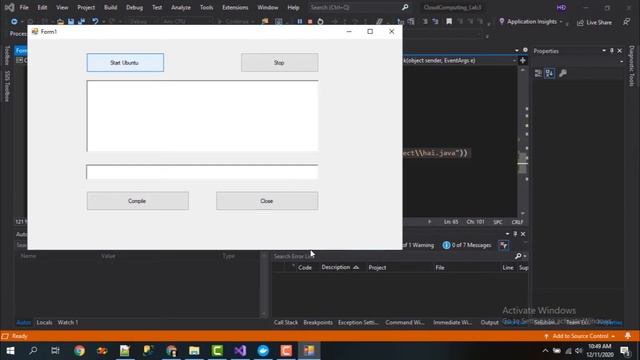Click the Property Pages wrench icon

(563, 73)
